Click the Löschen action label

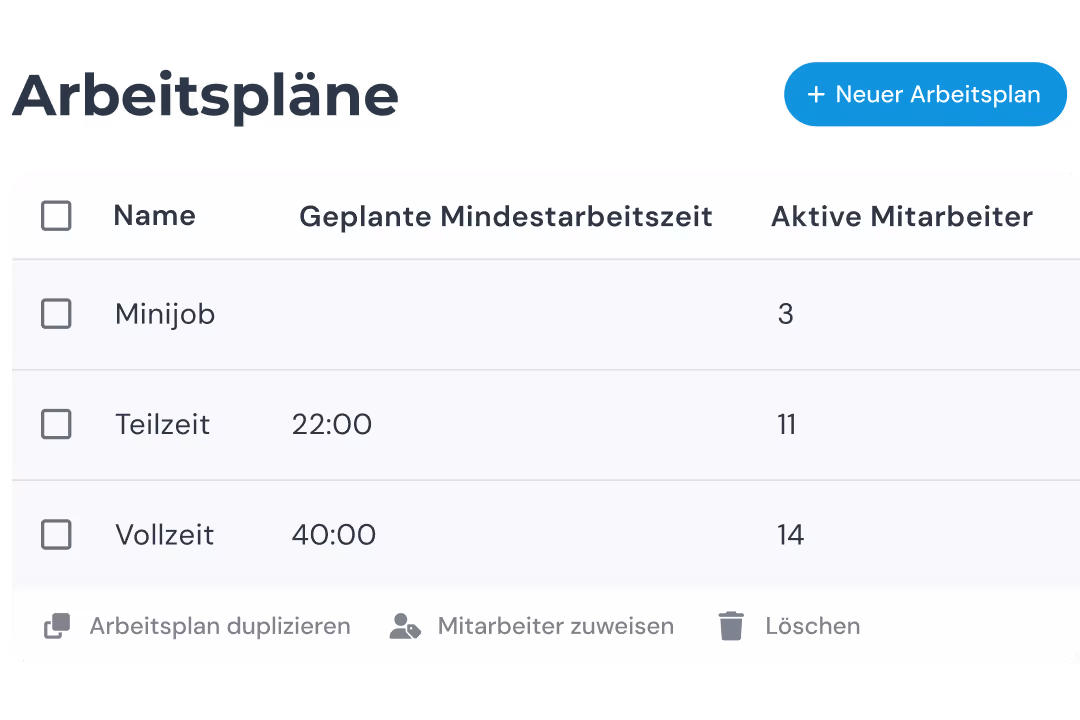[813, 625]
